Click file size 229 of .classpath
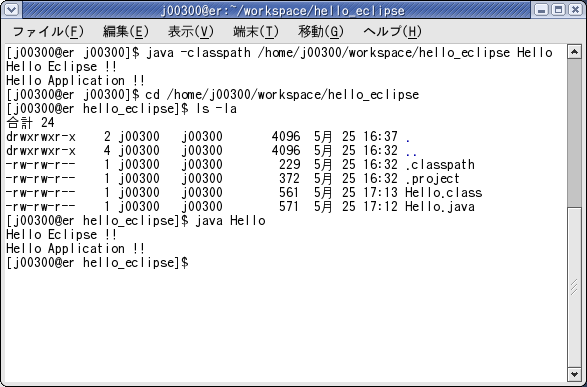The width and height of the screenshot is (587, 387). pos(289,165)
